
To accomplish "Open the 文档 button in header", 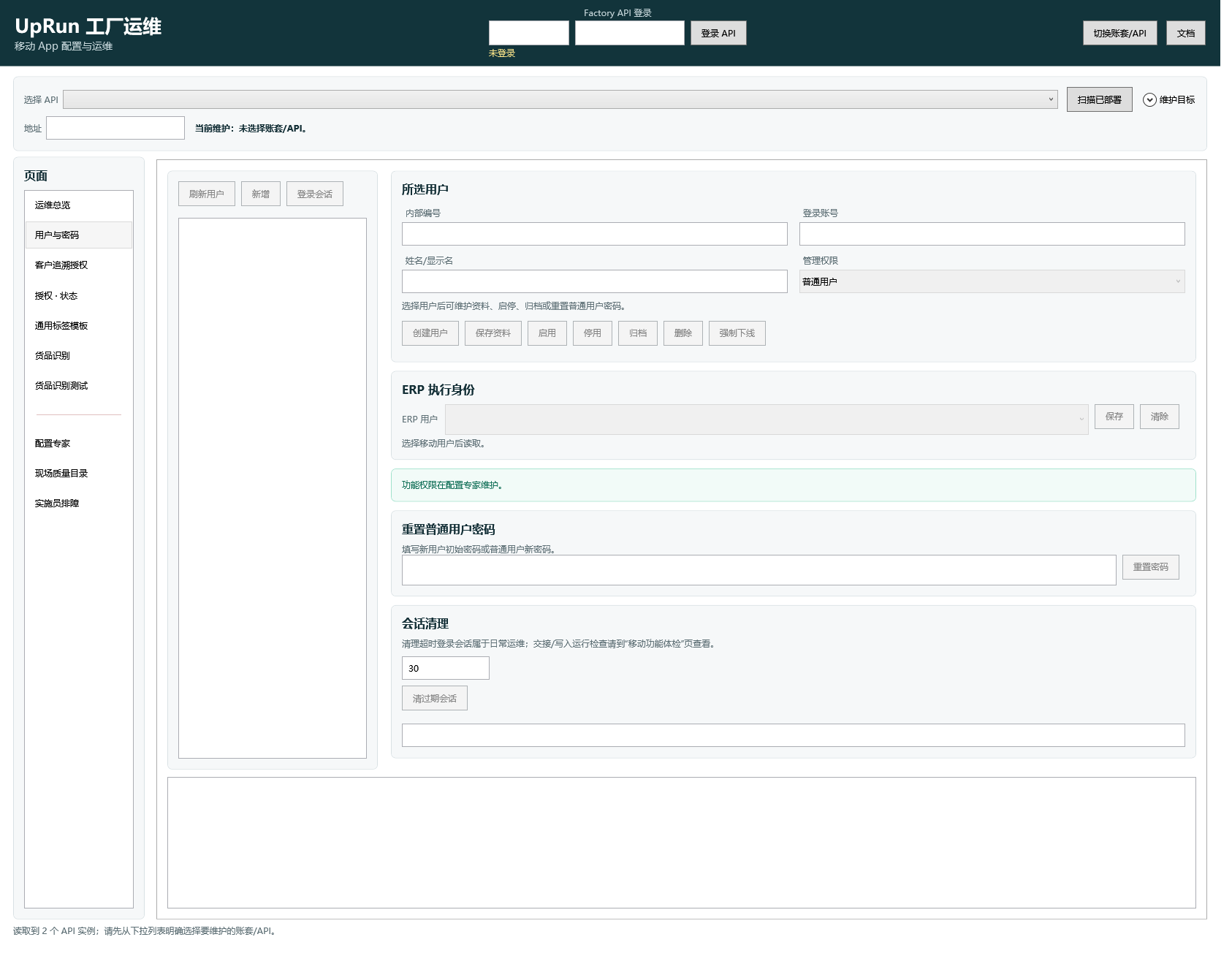I will click(x=1185, y=33).
